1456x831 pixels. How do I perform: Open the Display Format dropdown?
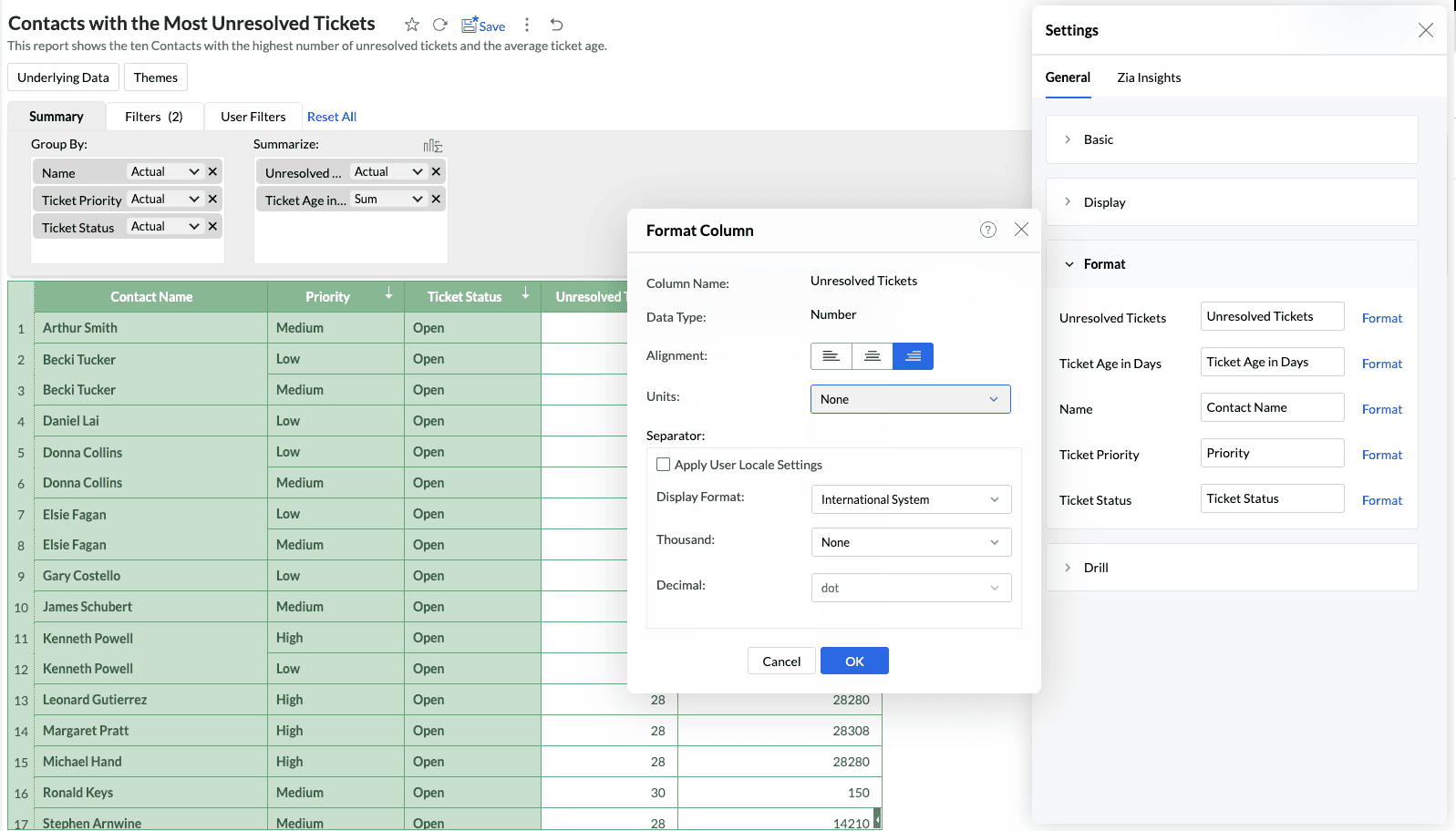(911, 499)
